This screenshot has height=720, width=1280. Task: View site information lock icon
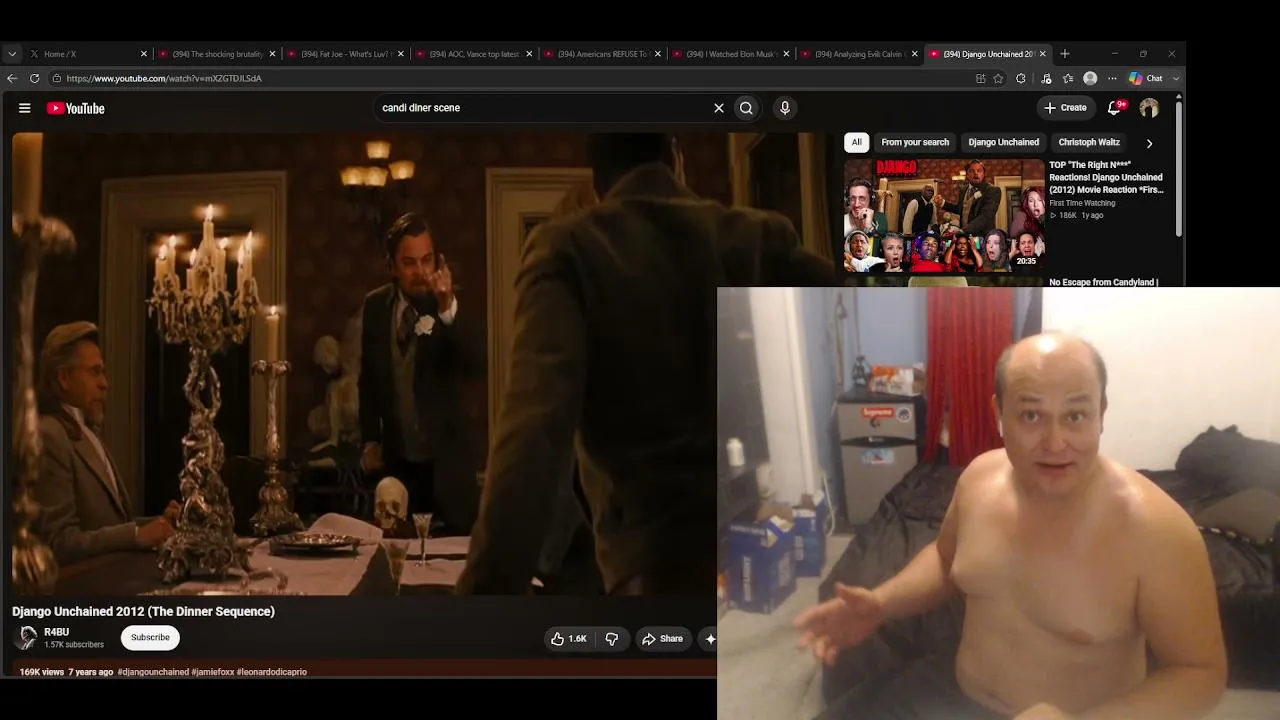coord(57,78)
